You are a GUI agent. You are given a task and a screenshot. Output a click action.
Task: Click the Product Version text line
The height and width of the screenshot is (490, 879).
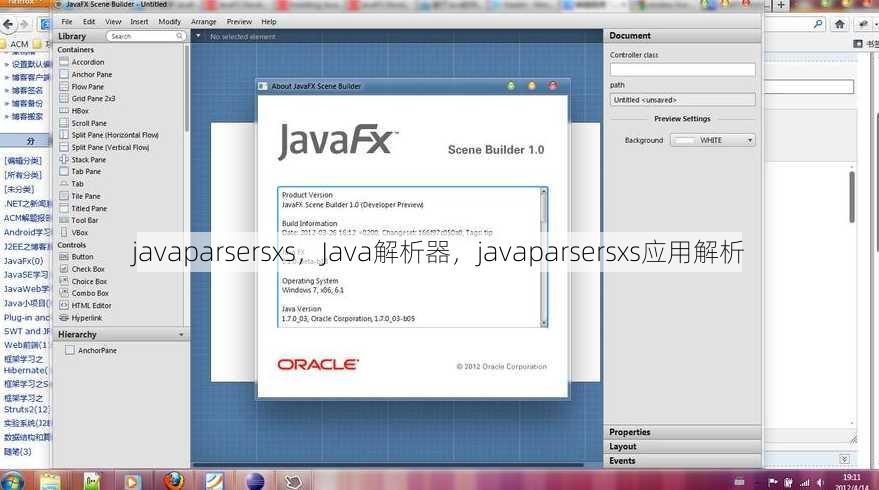point(307,195)
